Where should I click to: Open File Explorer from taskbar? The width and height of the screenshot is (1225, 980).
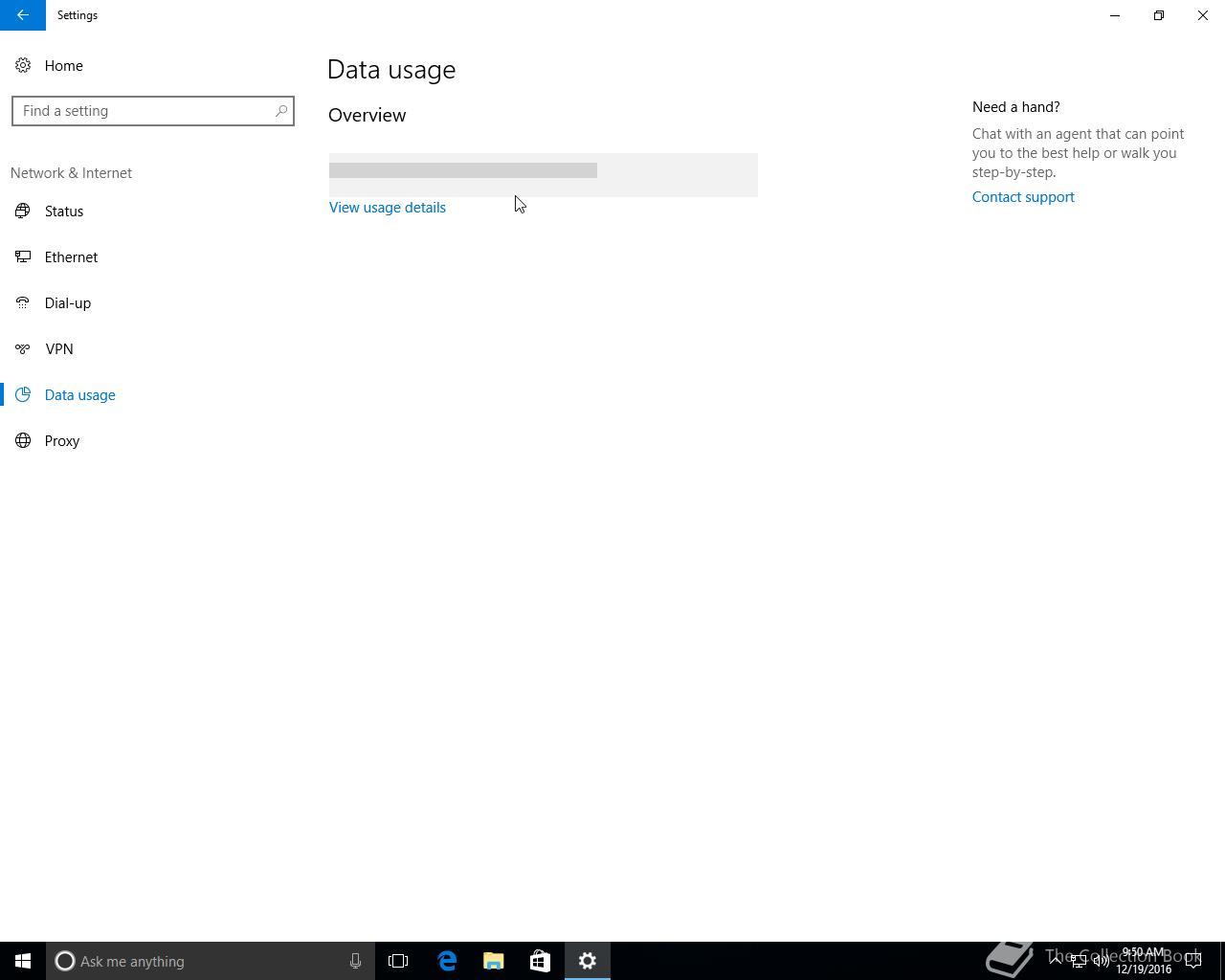[x=494, y=961]
